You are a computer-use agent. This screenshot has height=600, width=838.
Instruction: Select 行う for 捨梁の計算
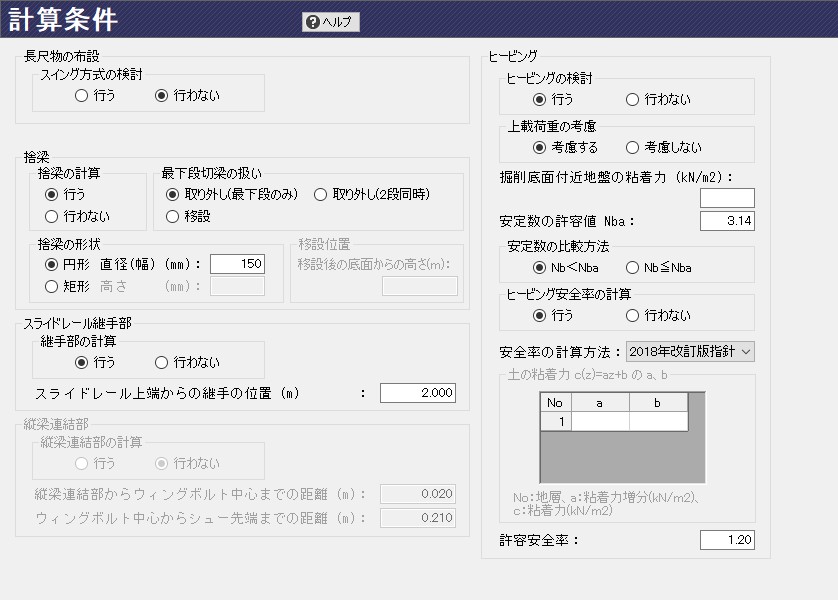click(65, 194)
